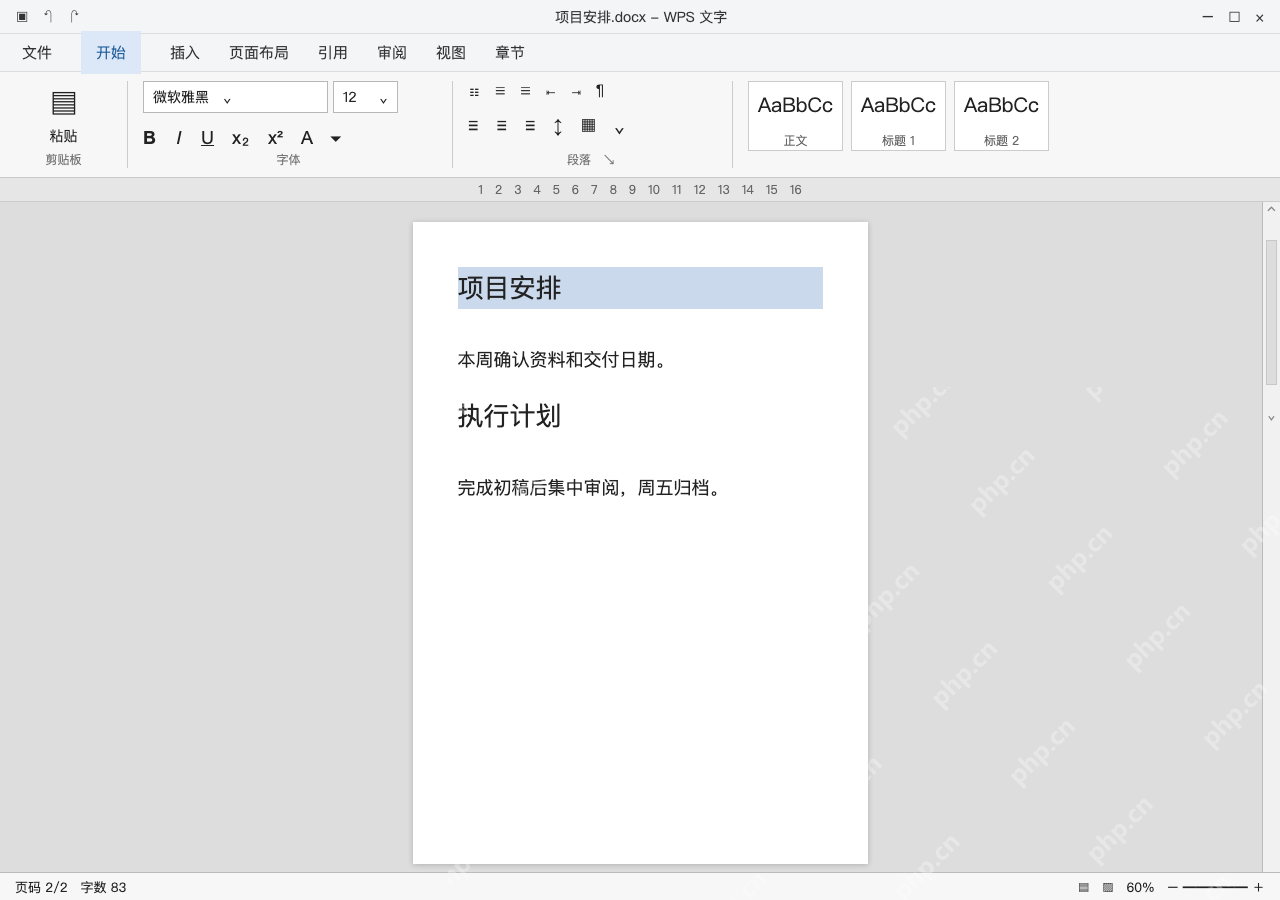Undo the last action
1280x900 pixels.
click(x=47, y=17)
